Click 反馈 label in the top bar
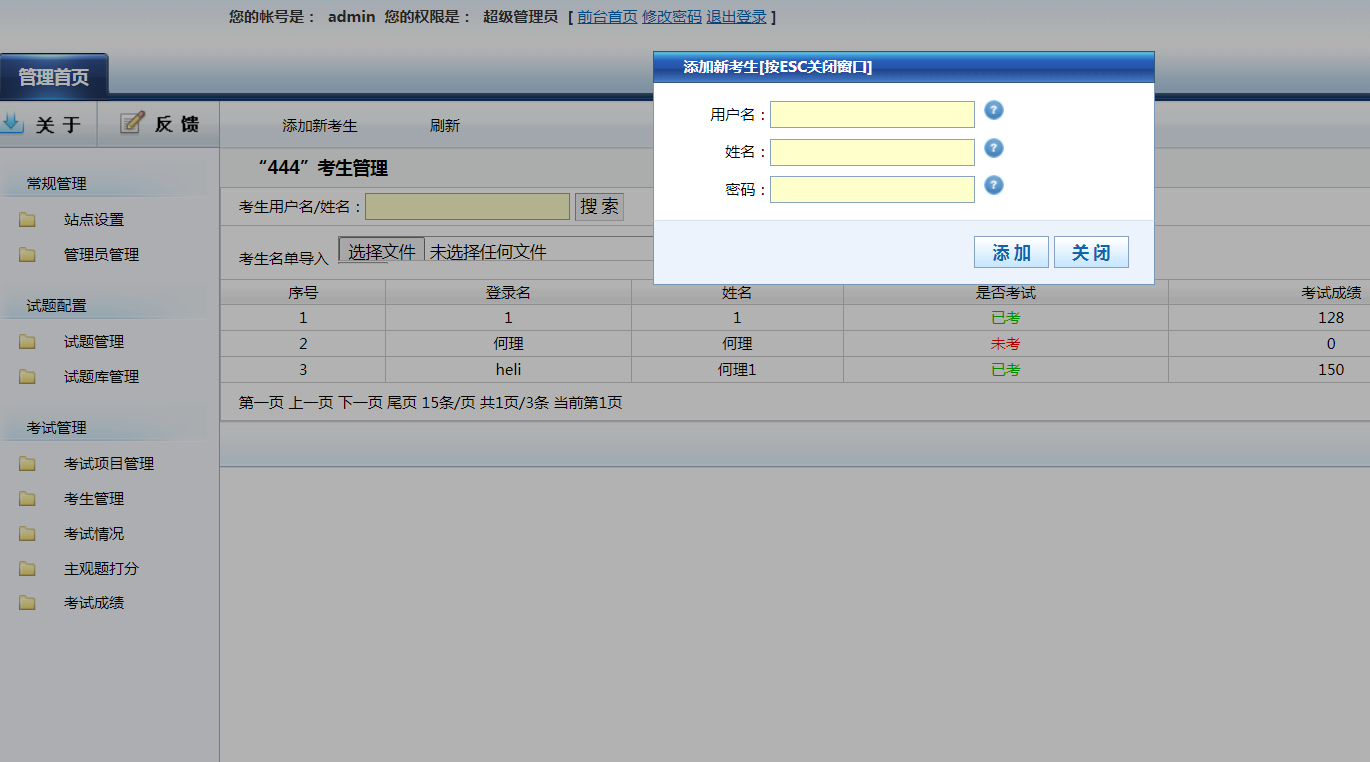 coord(176,124)
